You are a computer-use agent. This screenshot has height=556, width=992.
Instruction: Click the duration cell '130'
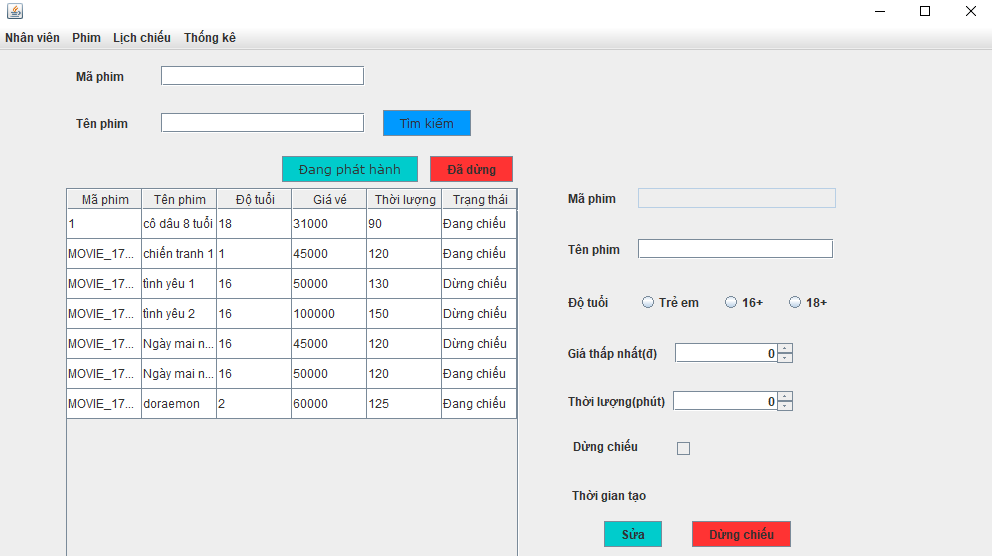[x=404, y=284]
